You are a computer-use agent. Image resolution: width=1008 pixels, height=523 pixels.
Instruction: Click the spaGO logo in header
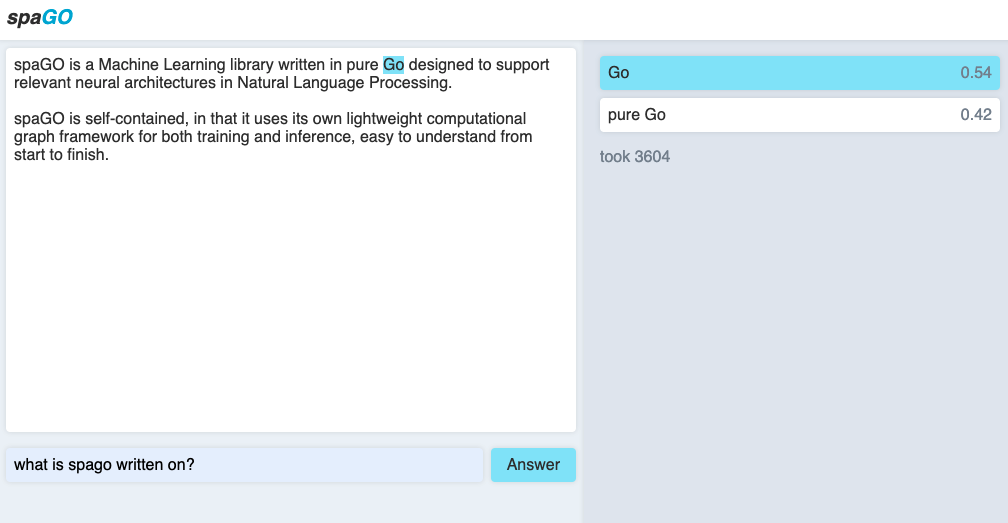[40, 17]
